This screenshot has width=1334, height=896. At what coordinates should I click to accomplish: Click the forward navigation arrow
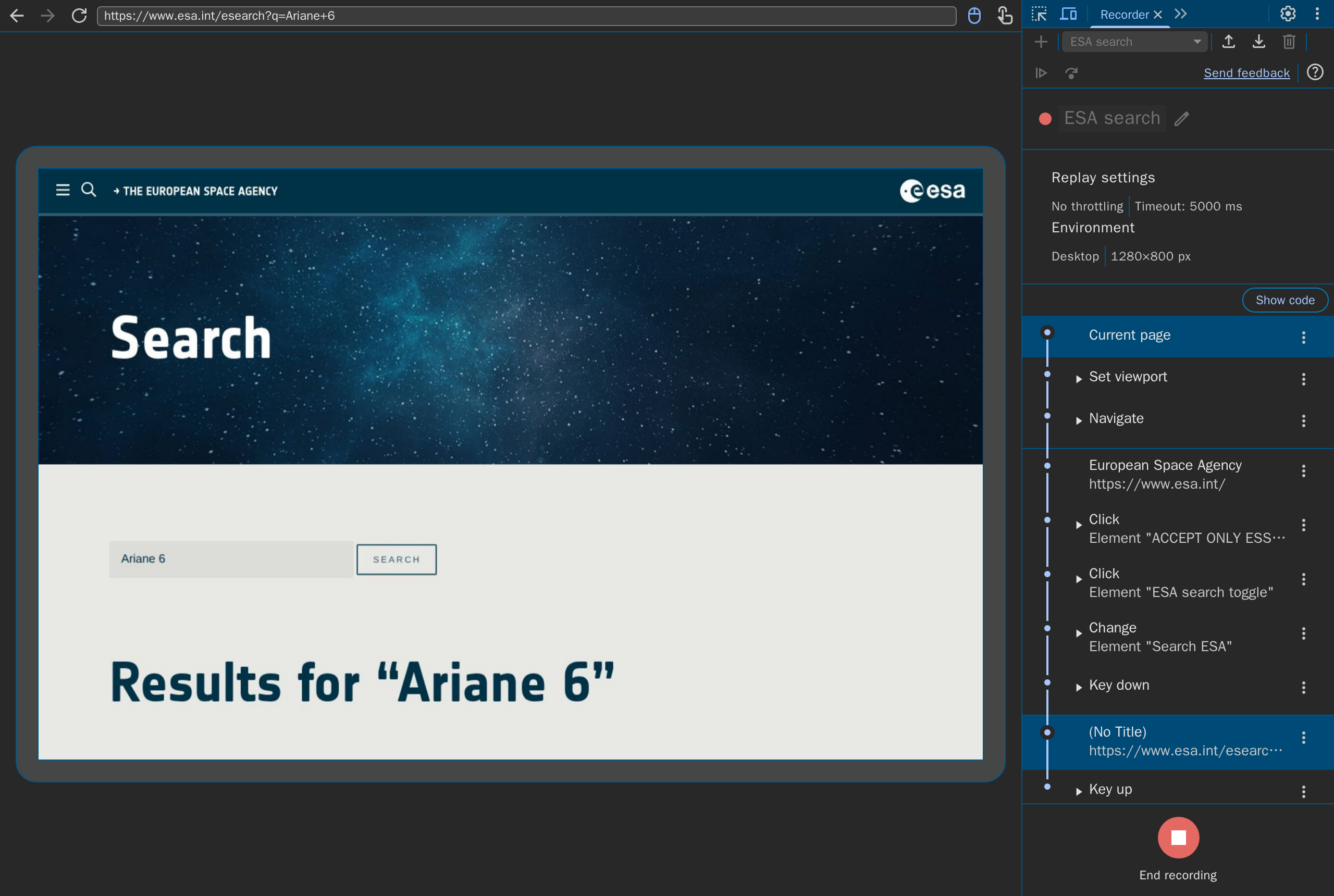pyautogui.click(x=48, y=16)
